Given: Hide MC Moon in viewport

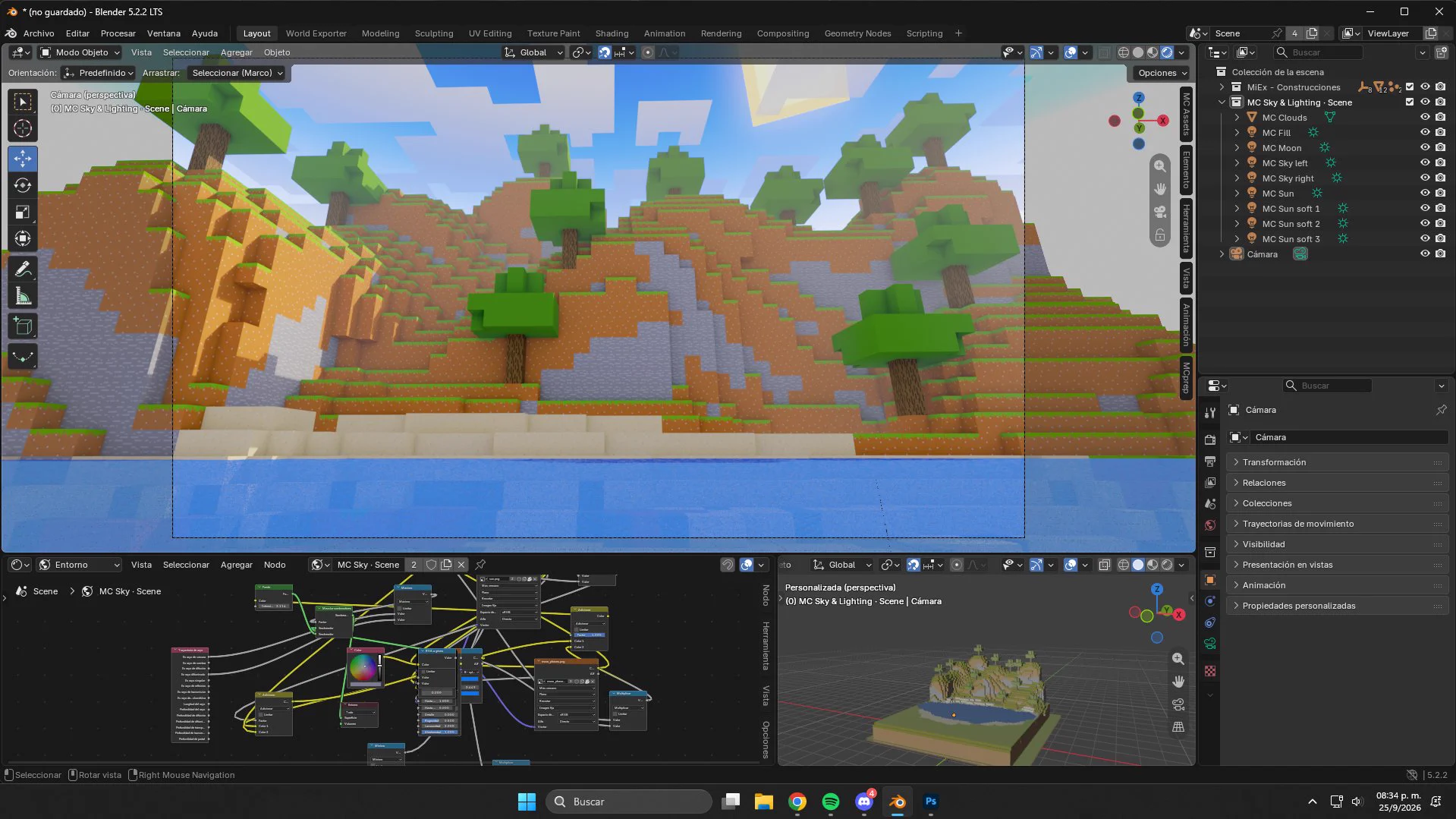Looking at the screenshot, I should pyautogui.click(x=1425, y=148).
